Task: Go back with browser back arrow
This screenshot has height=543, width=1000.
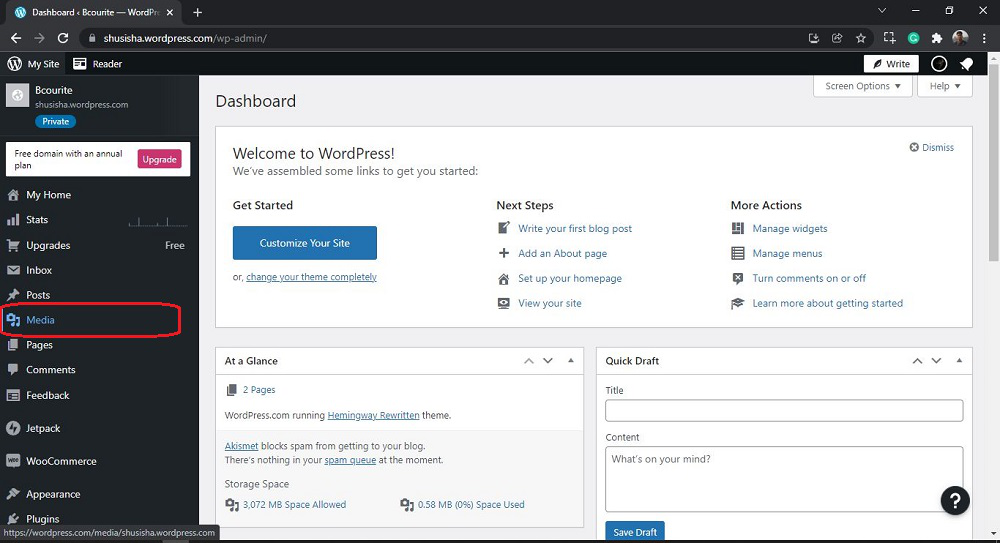Action: click(16, 38)
